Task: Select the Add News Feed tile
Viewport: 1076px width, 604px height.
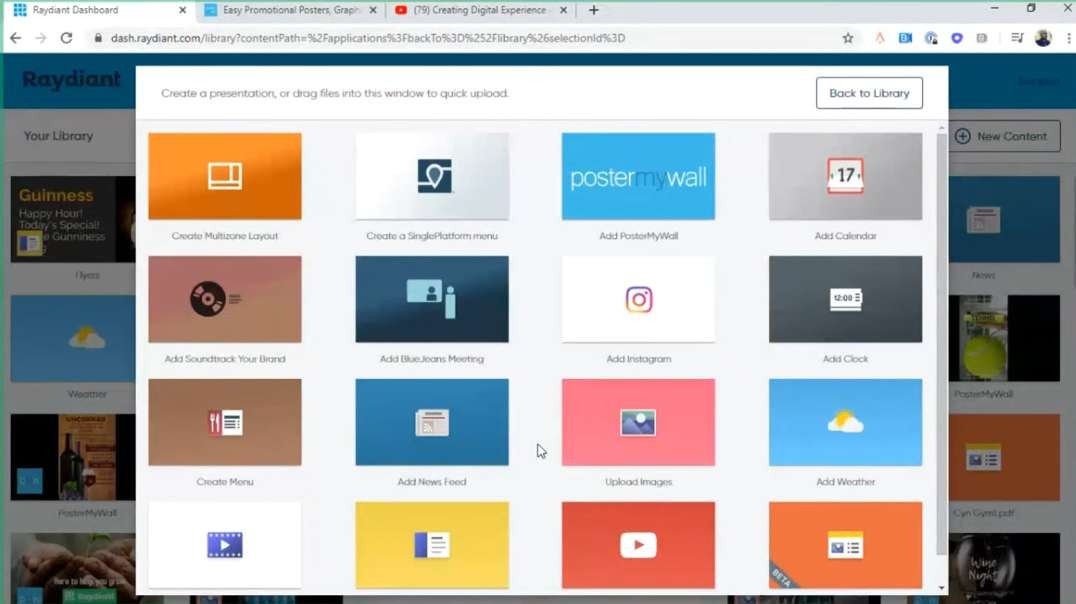Action: point(431,423)
